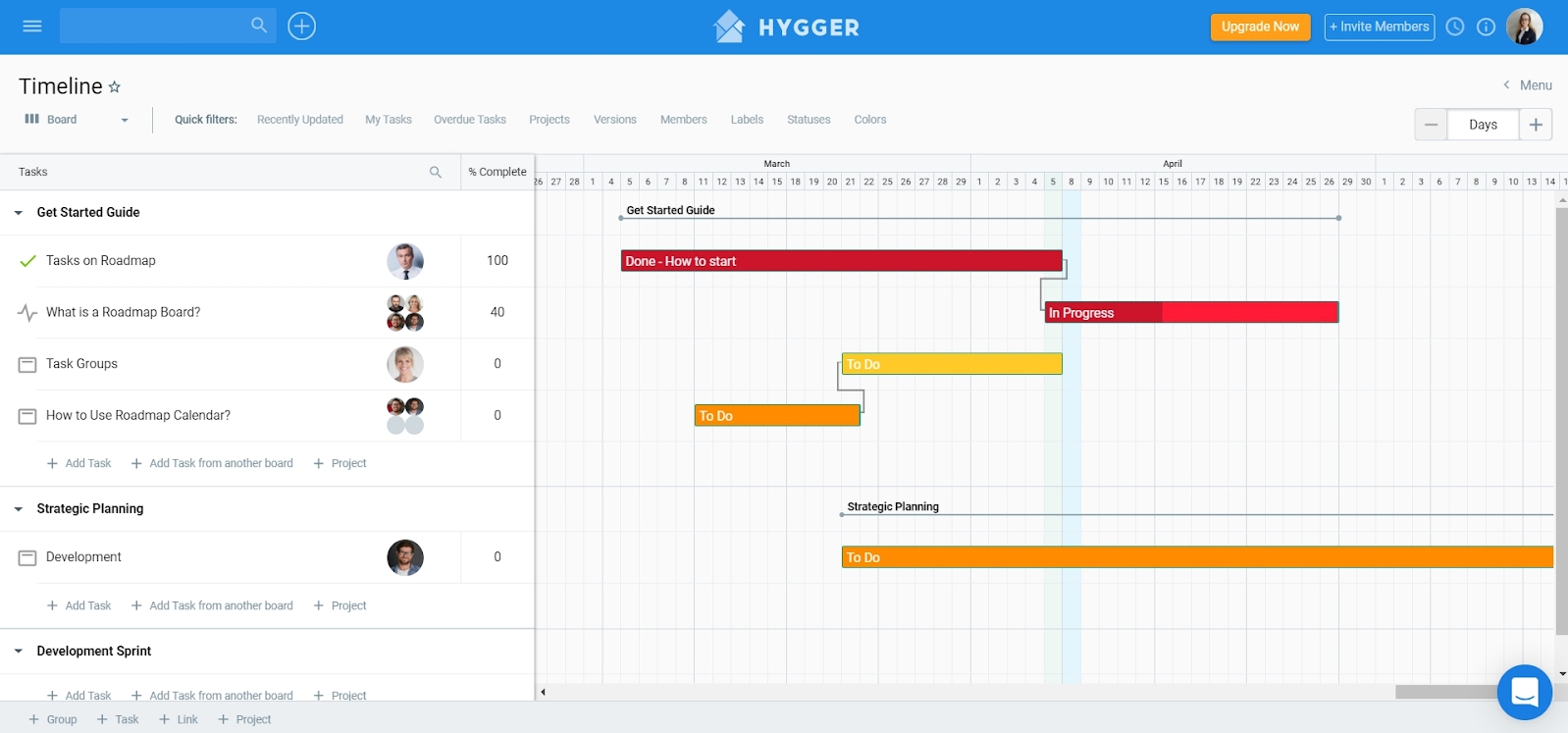Collapse the Strategic Planning group
Viewport: 1568px width, 733px height.
(19, 509)
